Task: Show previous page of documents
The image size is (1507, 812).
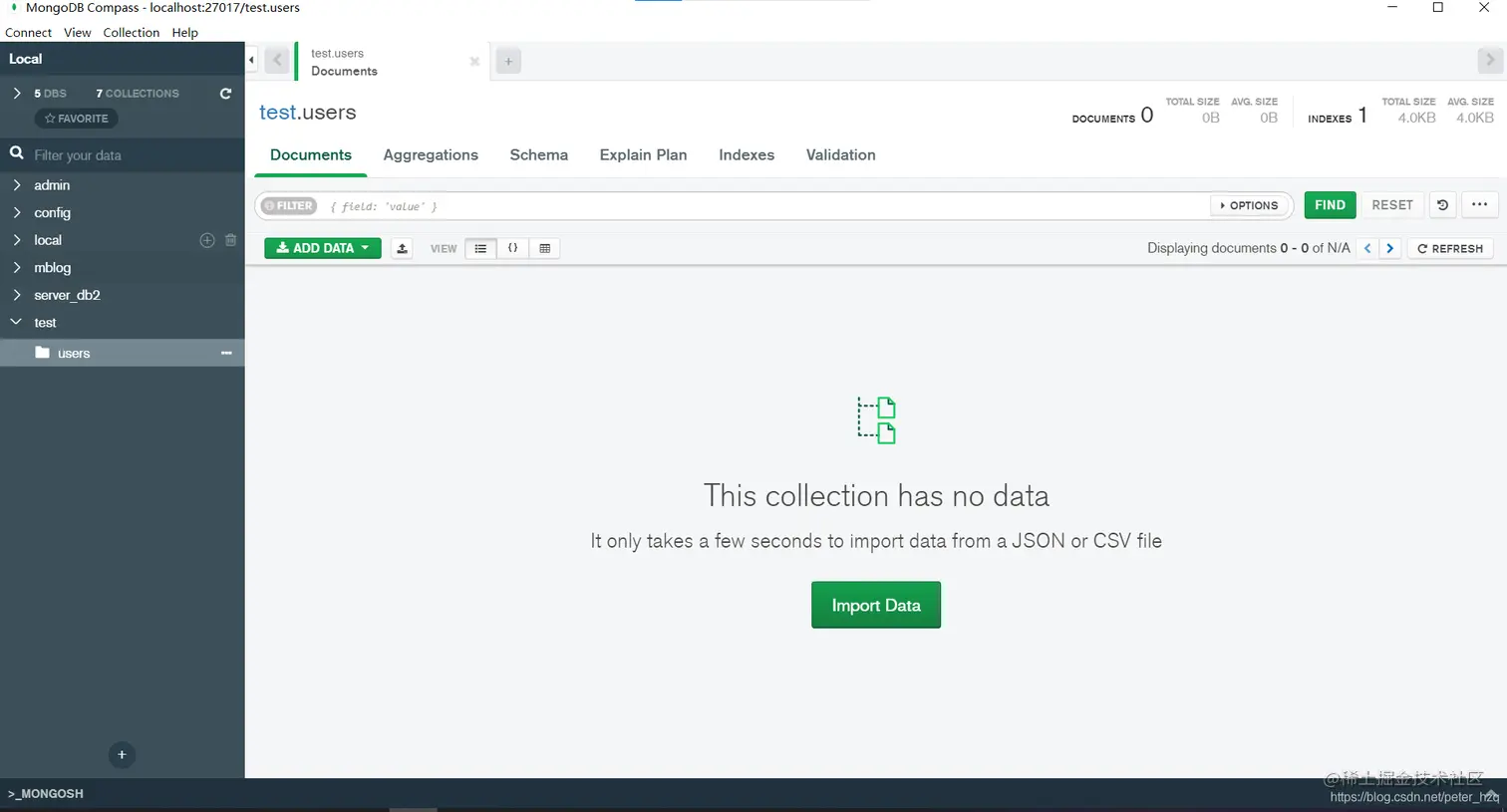Action: pos(1367,248)
